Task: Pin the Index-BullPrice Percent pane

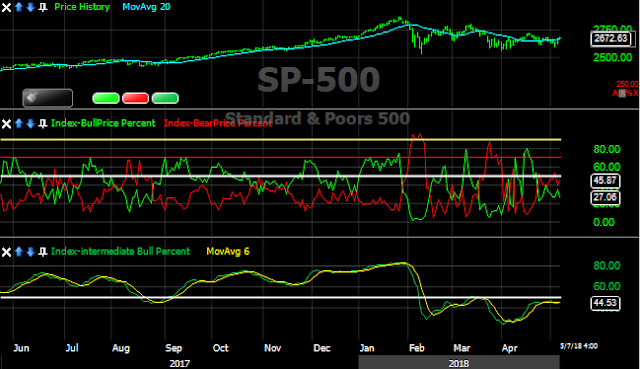Action: pos(42,123)
